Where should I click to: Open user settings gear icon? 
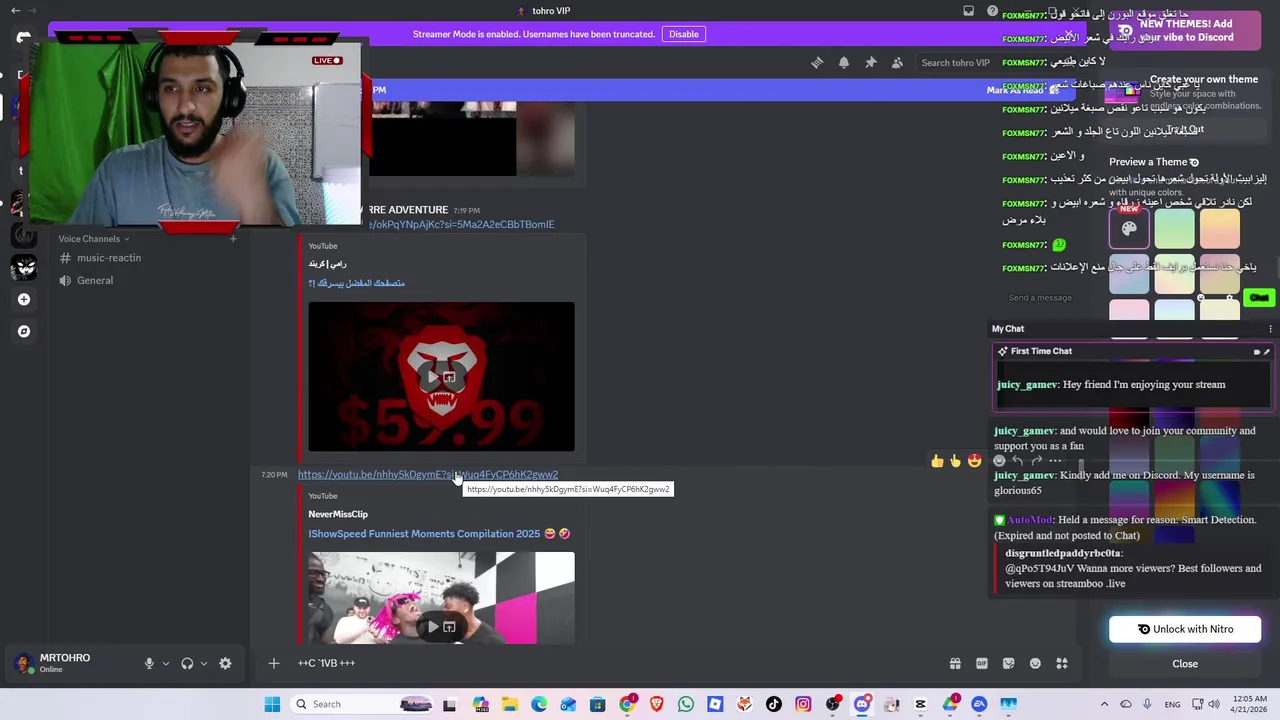coord(225,663)
